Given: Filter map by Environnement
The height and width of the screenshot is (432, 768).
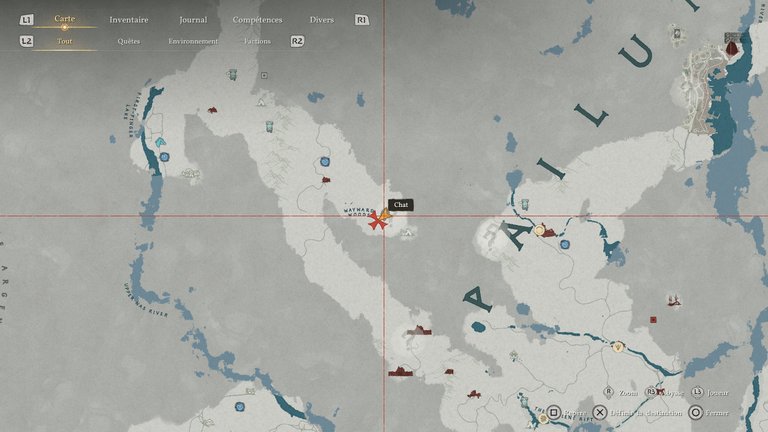Looking at the screenshot, I should [193, 41].
